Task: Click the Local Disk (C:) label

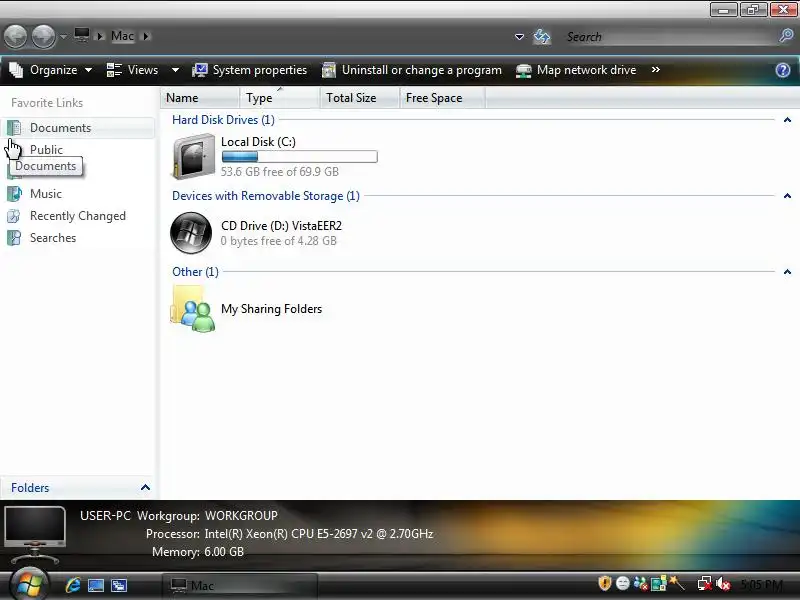Action: click(258, 142)
